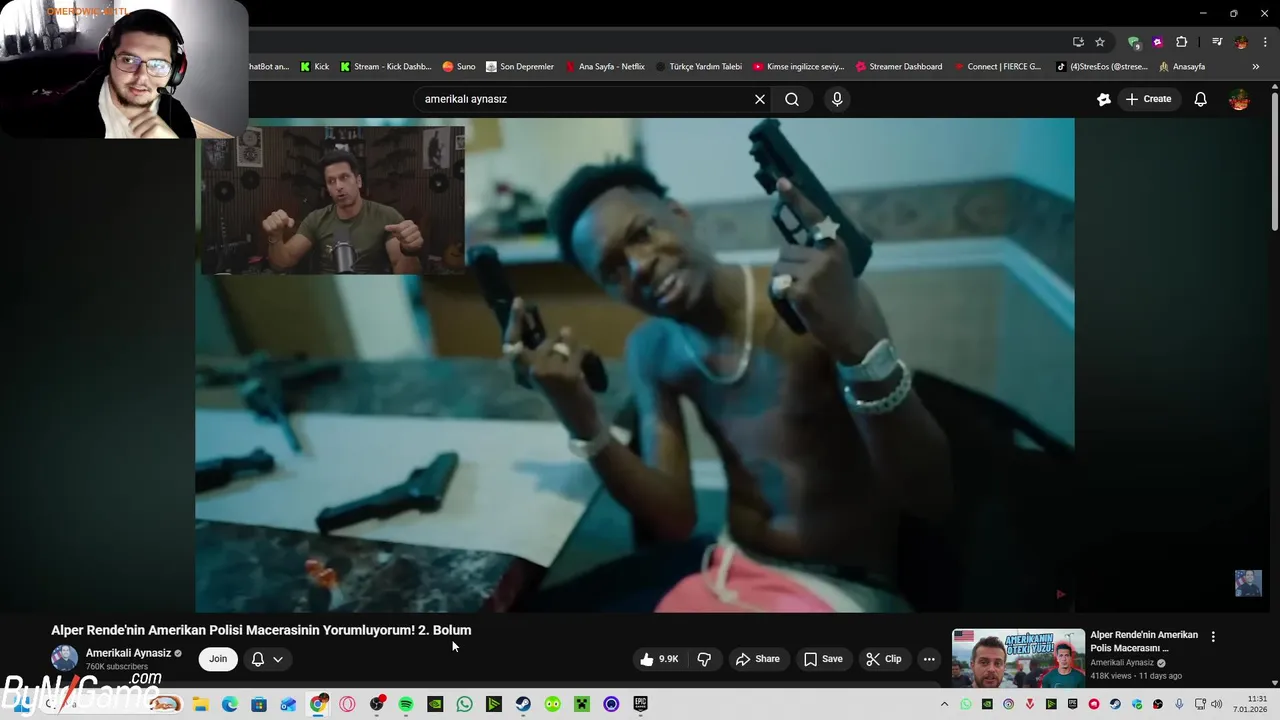
Task: Open Microsoft Store from taskbar
Action: (x=259, y=704)
